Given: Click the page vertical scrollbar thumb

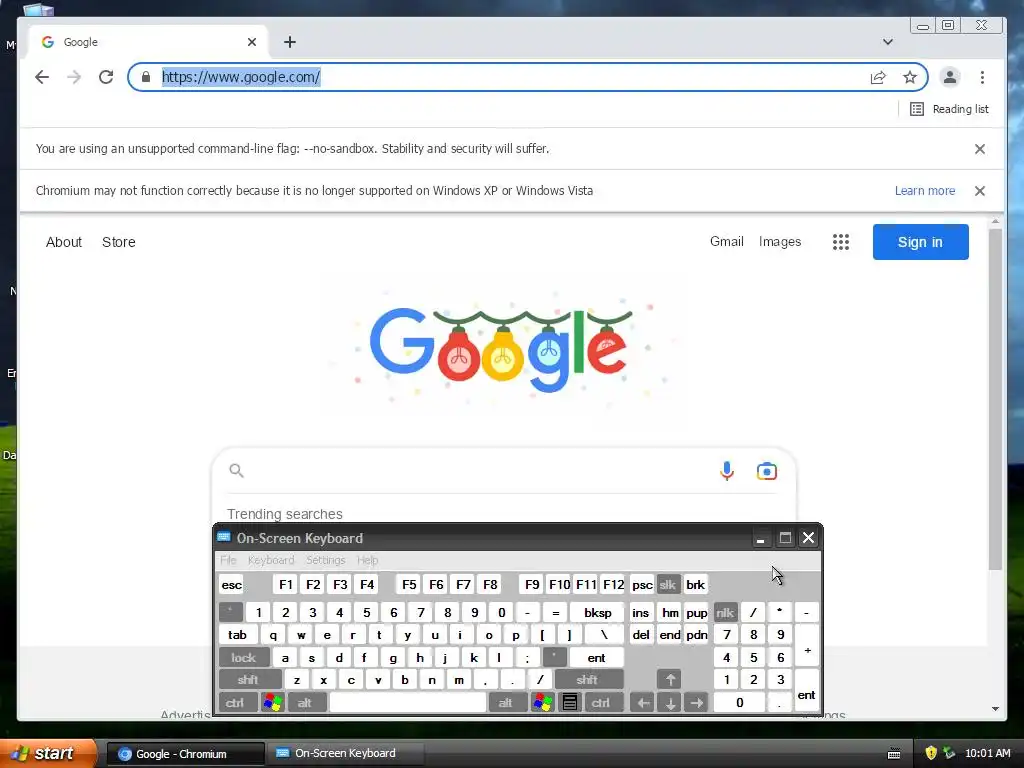Looking at the screenshot, I should click(995, 398).
